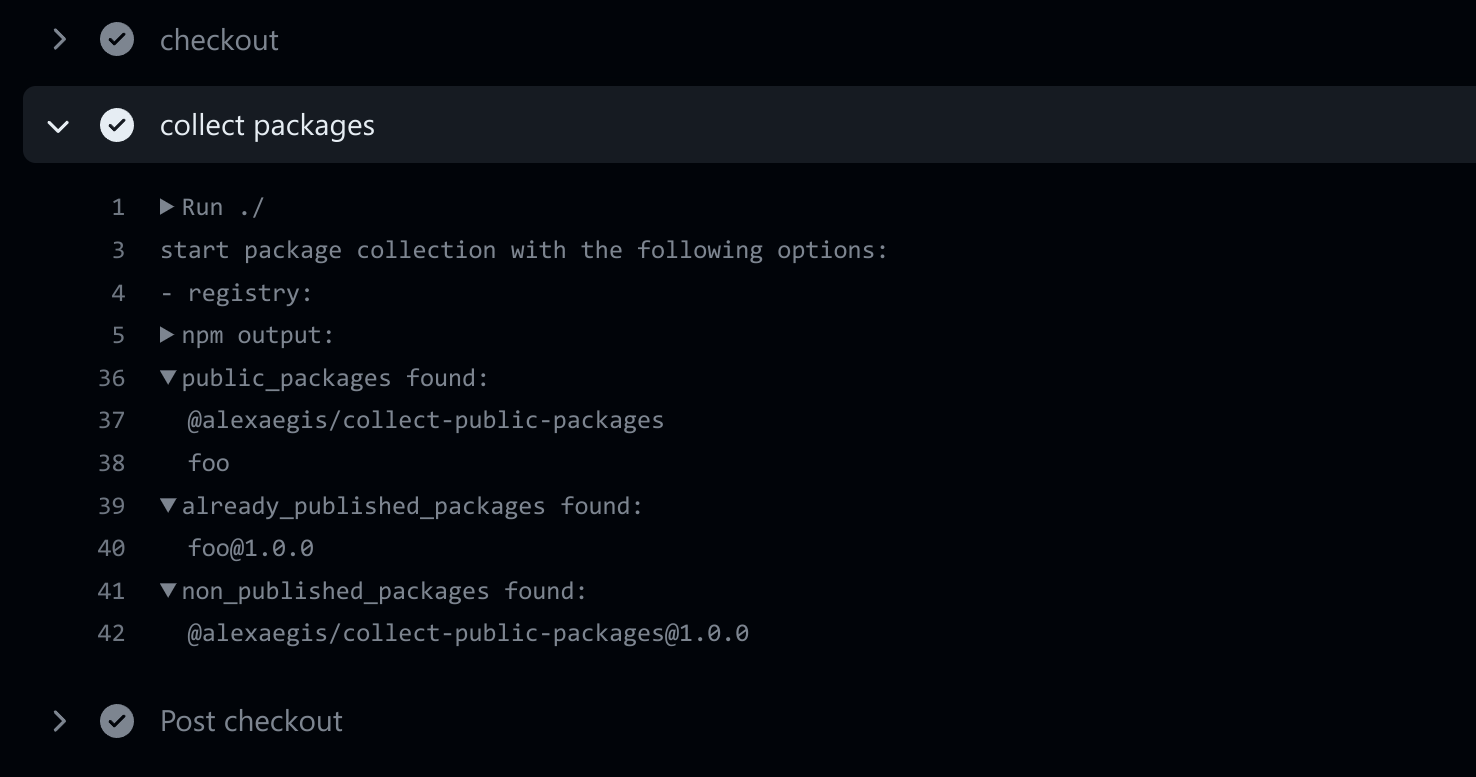1476x777 pixels.
Task: Collapse the collect packages step chevron
Action: pos(59,126)
